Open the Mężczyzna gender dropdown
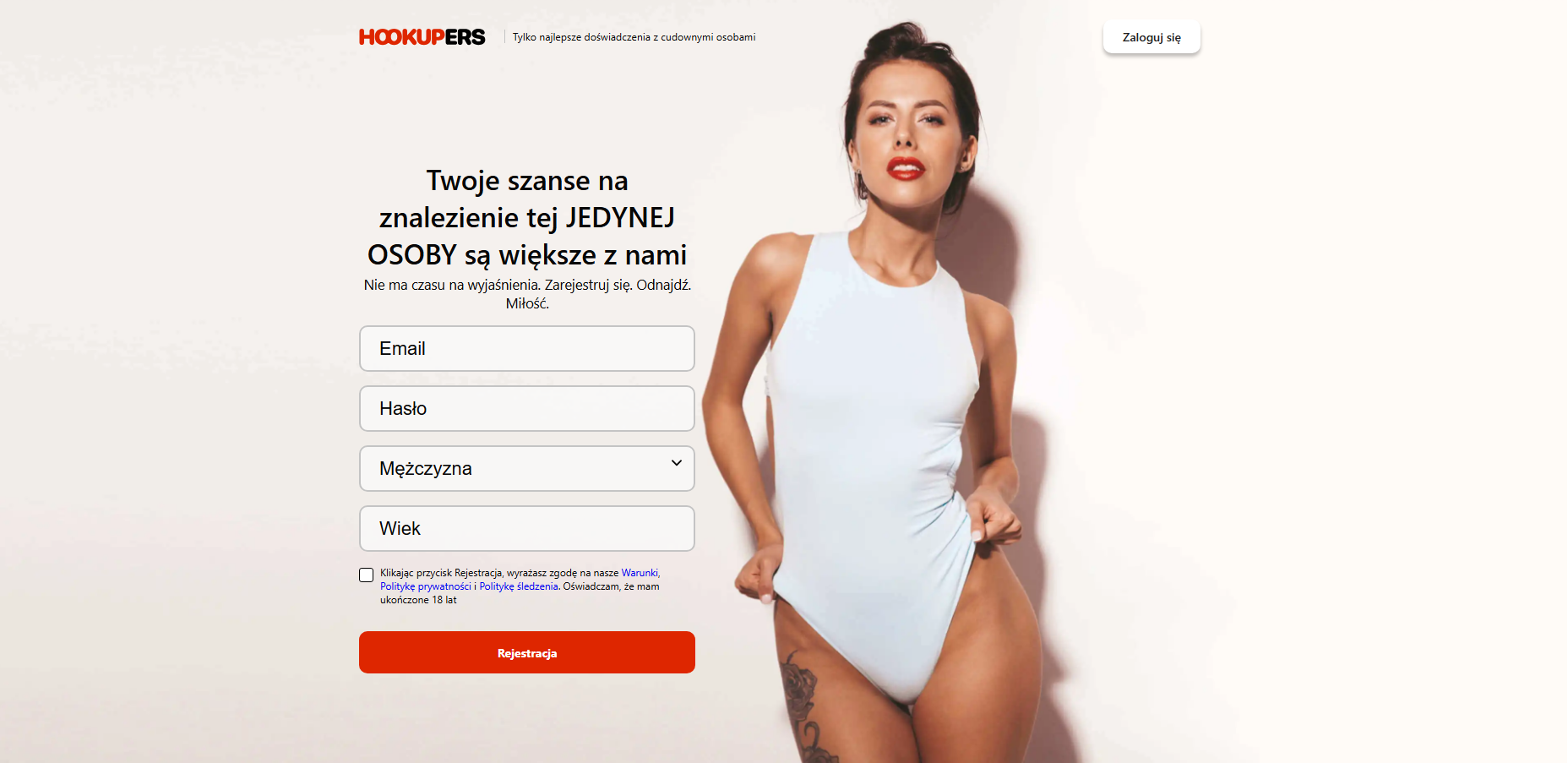Viewport: 1568px width, 763px height. pyautogui.click(x=527, y=468)
